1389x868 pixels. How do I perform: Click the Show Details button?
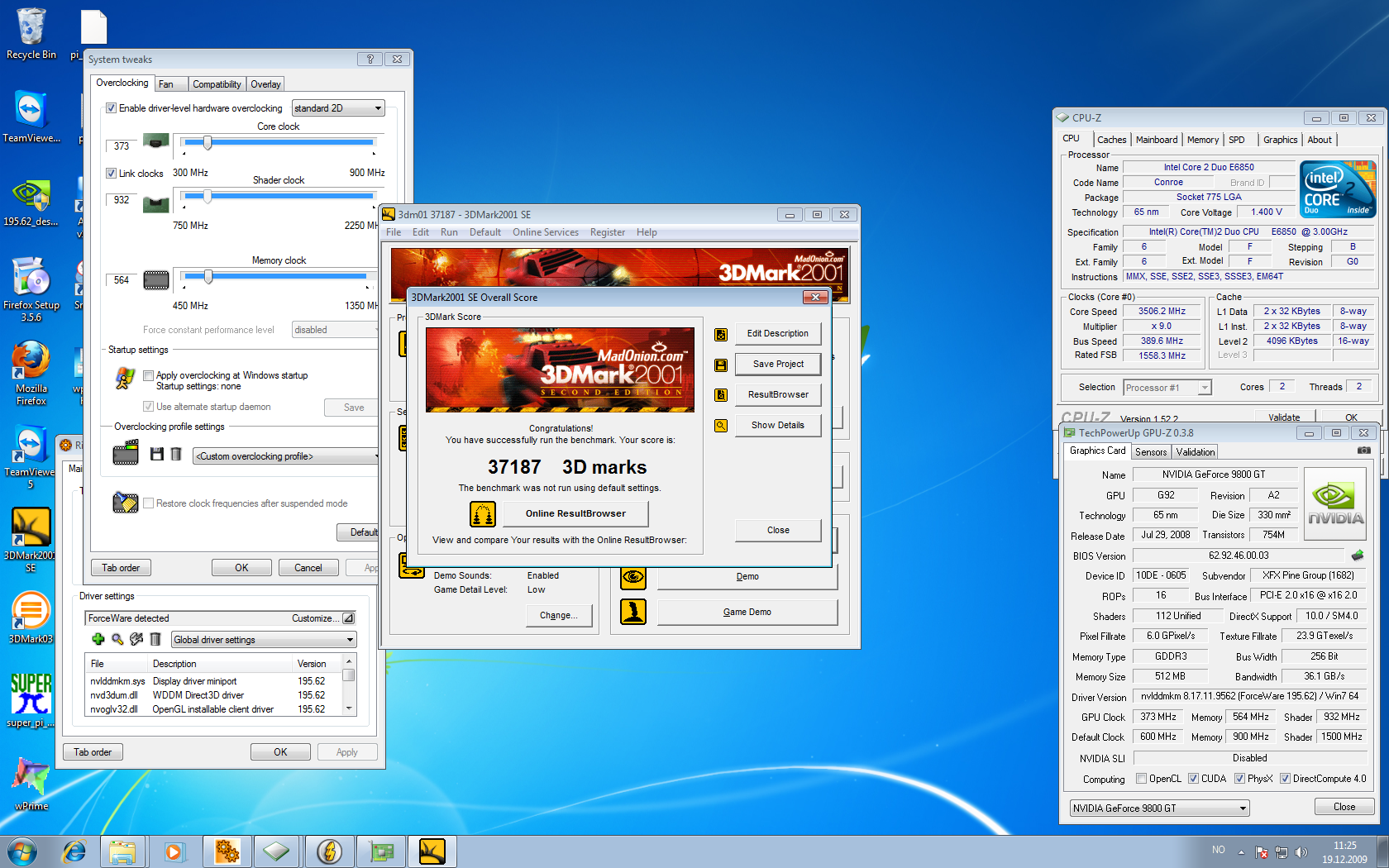coord(778,426)
